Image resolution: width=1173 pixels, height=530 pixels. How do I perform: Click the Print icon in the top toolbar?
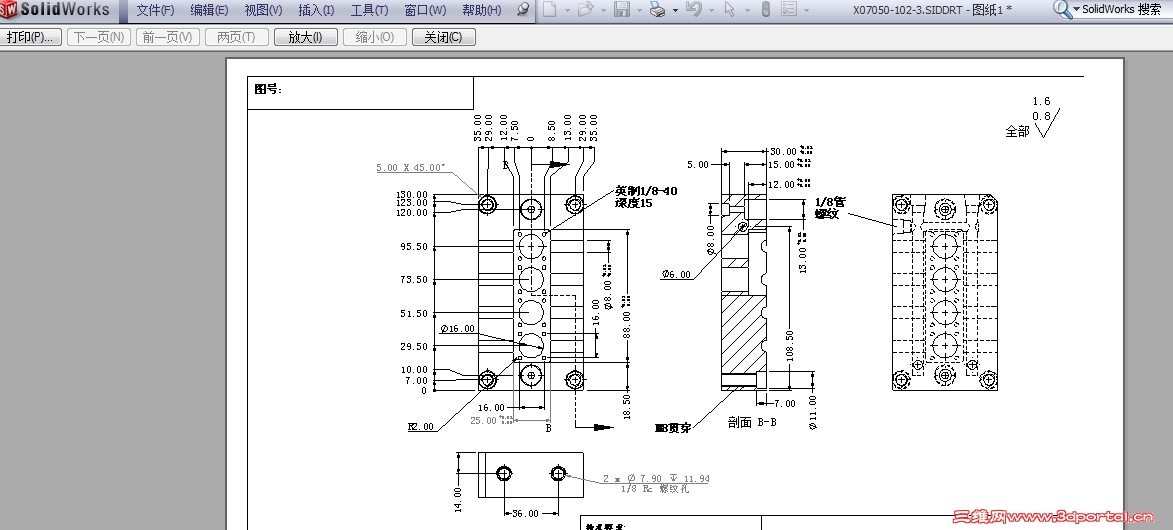pyautogui.click(x=658, y=10)
